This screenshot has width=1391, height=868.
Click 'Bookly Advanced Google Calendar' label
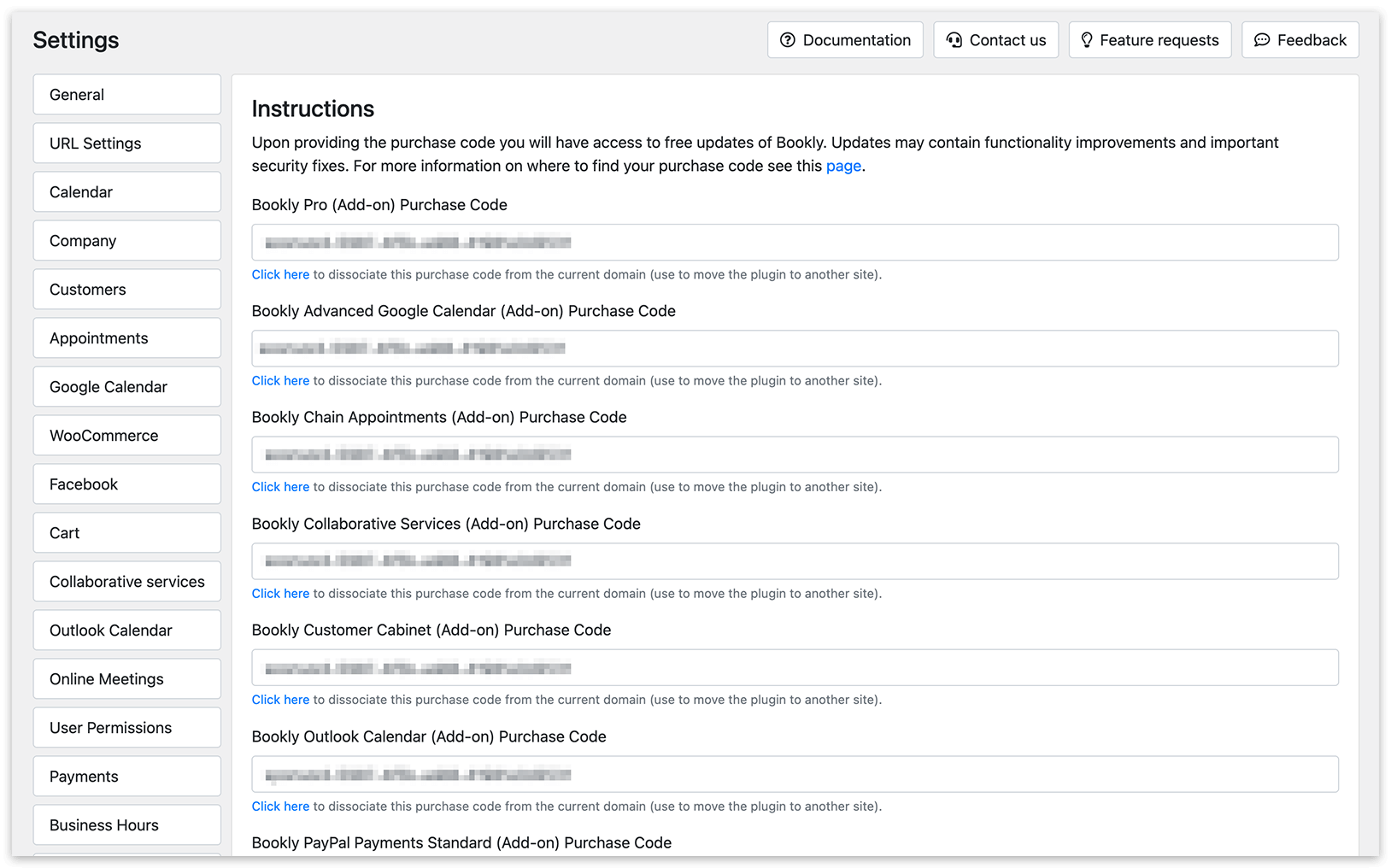[x=464, y=311]
